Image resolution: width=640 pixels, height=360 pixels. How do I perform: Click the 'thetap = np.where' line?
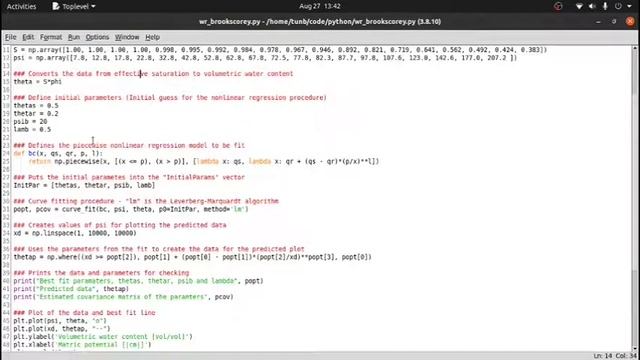tap(192, 257)
